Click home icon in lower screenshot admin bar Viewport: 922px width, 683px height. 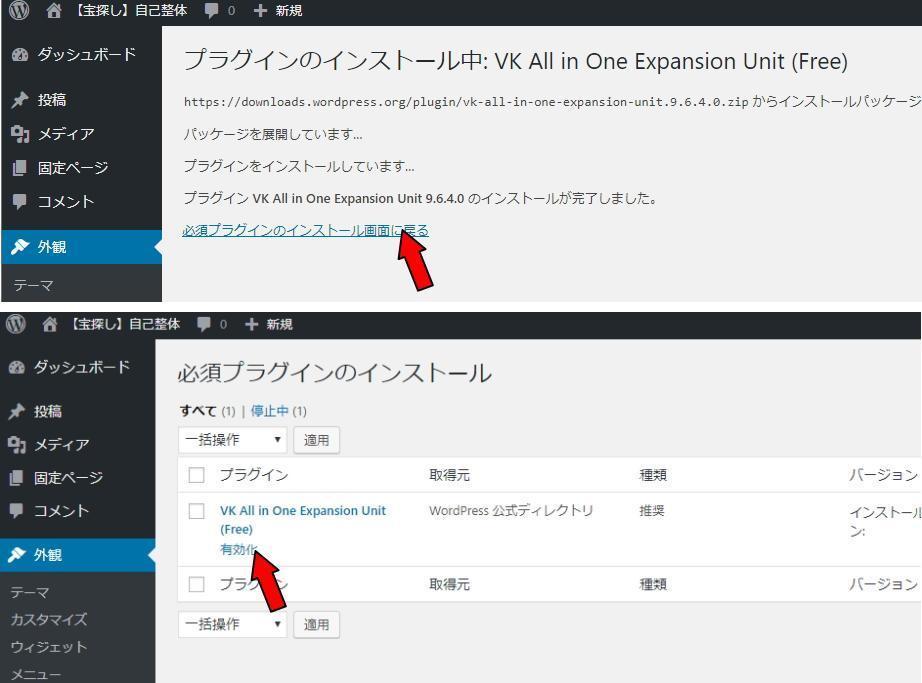click(50, 324)
